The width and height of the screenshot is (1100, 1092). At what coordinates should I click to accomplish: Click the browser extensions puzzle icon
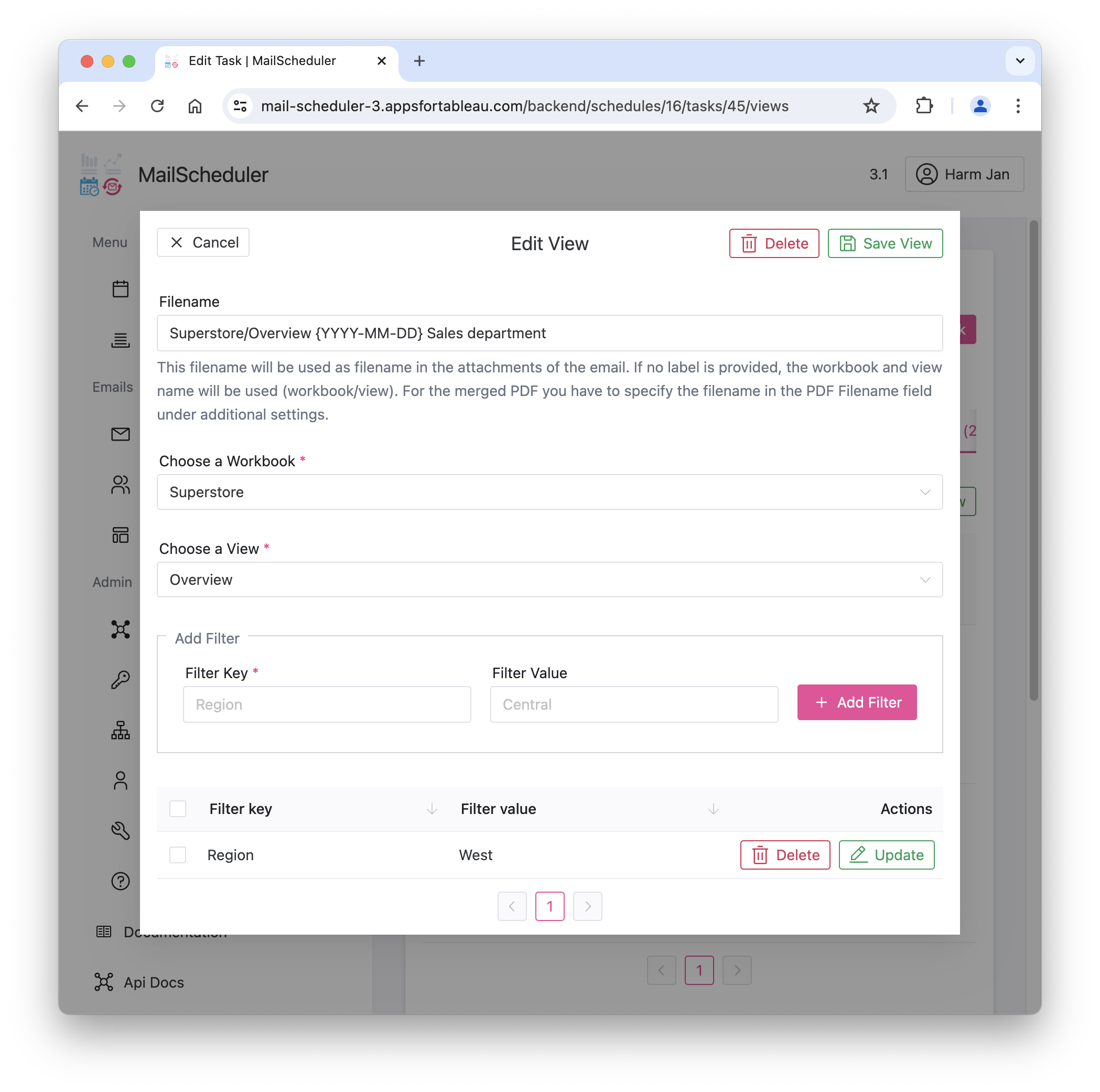pos(924,106)
